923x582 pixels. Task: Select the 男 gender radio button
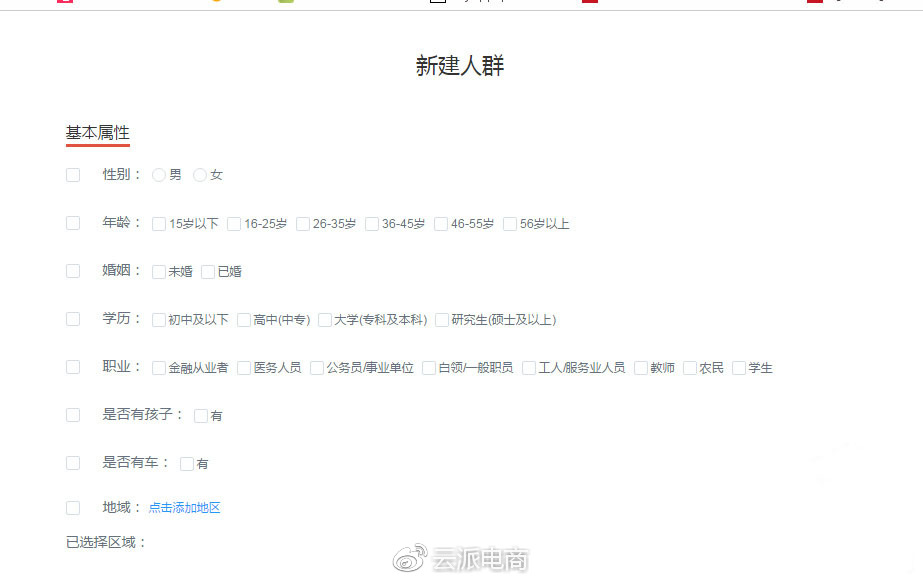click(157, 174)
